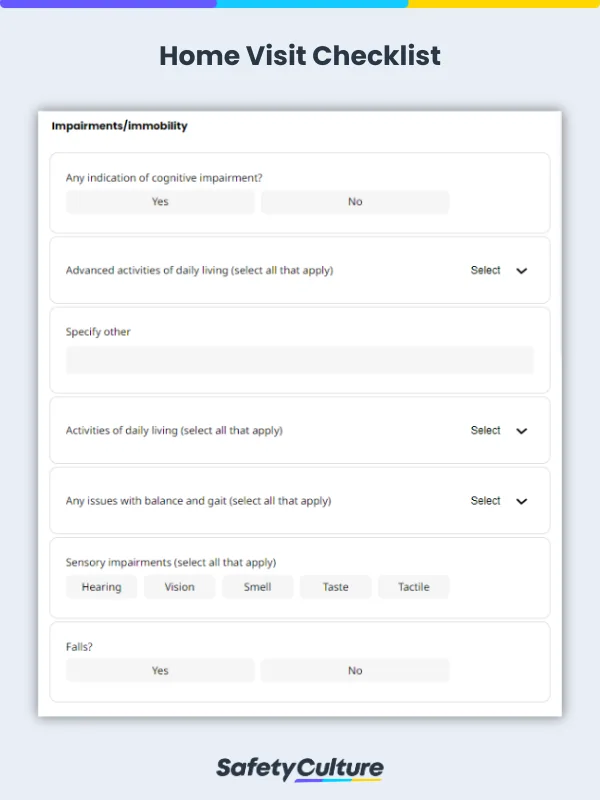600x800 pixels.
Task: Select Yes for cognitive impairment question
Action: coord(159,202)
